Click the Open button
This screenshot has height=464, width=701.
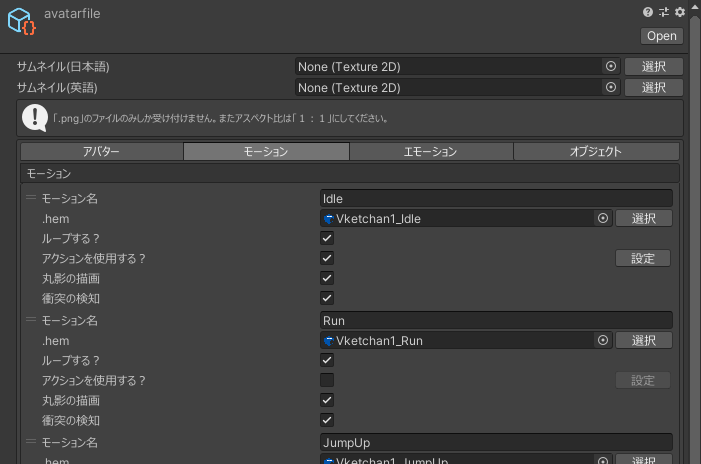click(x=662, y=36)
